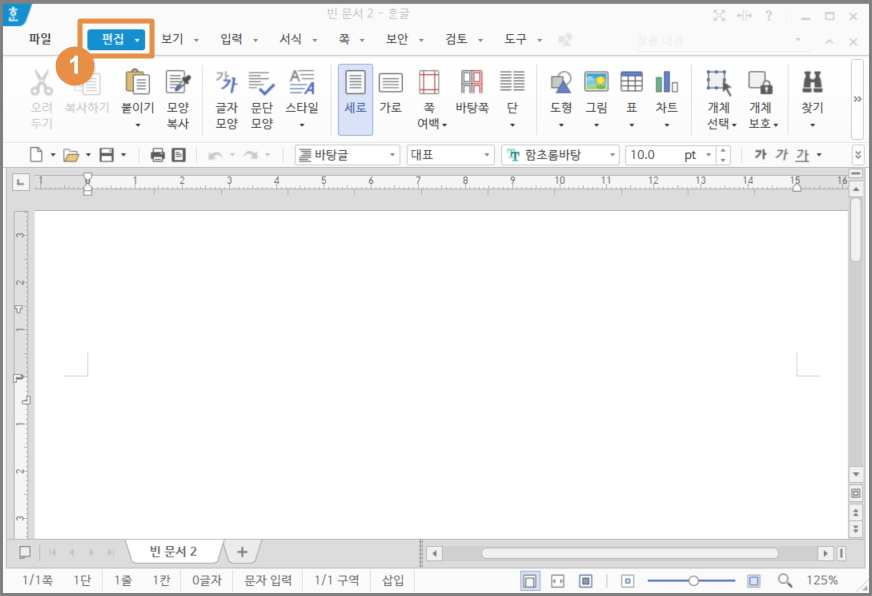This screenshot has width=872, height=596.
Task: Select the 빈 문서 2 document tab
Action: pyautogui.click(x=174, y=552)
